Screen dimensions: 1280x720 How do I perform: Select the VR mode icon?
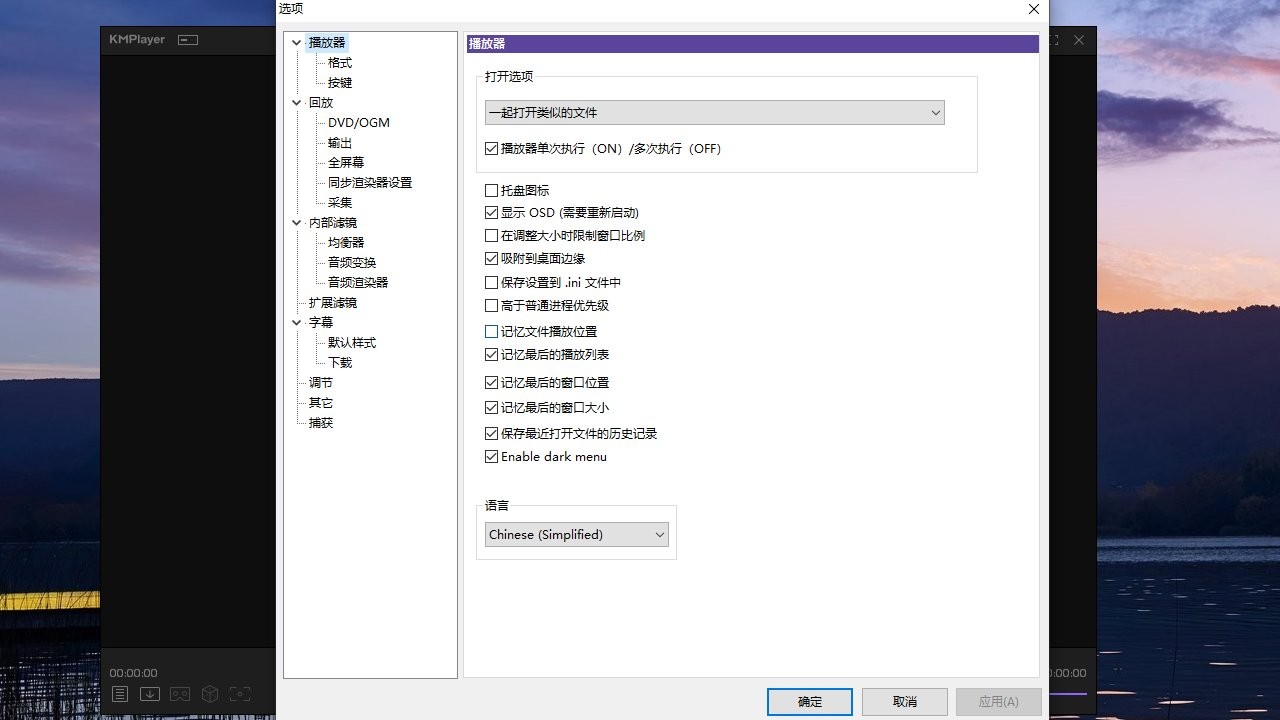click(x=180, y=693)
